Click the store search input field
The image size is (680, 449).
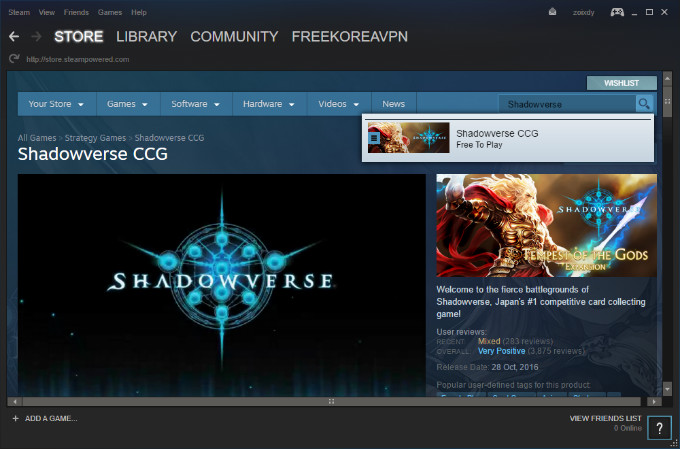click(x=567, y=104)
